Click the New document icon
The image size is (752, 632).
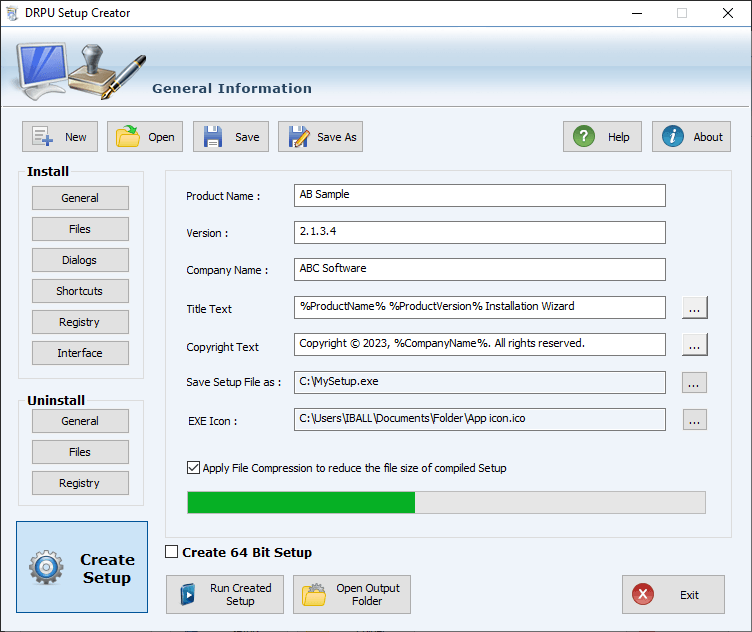click(x=43, y=137)
